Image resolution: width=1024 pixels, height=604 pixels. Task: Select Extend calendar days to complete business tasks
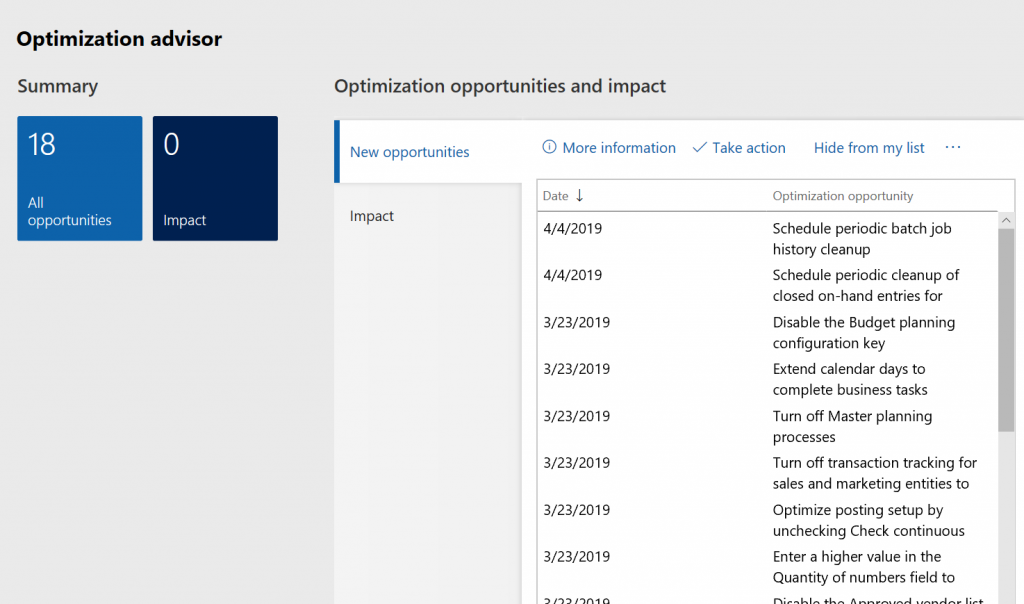849,379
